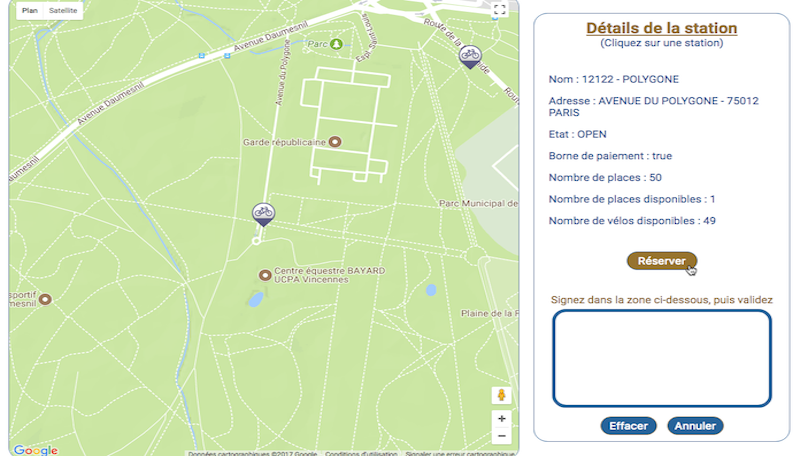The height and width of the screenshot is (456, 800).
Task: Click the green Parc tree marker
Action: pos(337,44)
